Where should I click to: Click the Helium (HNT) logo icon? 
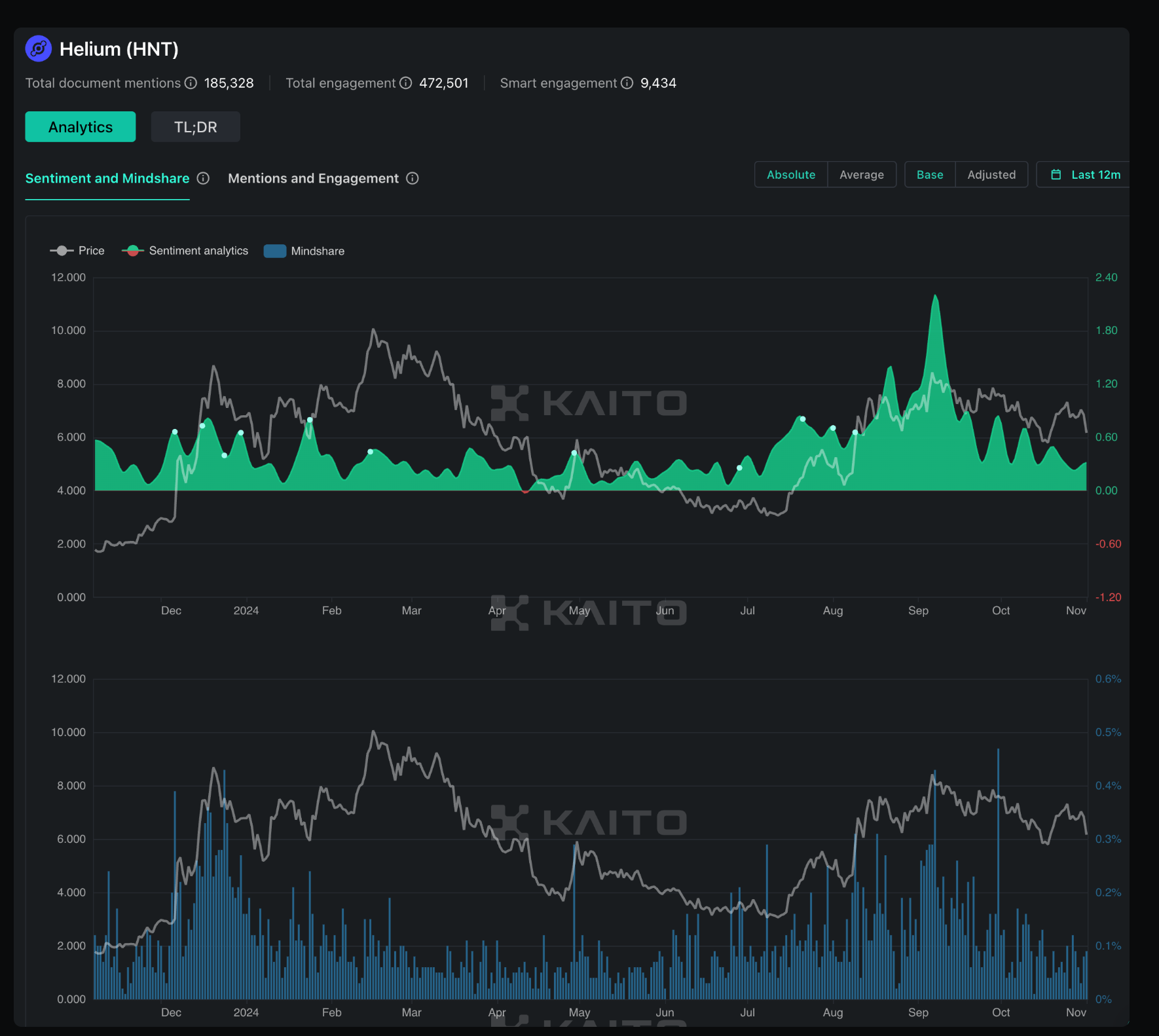(39, 49)
